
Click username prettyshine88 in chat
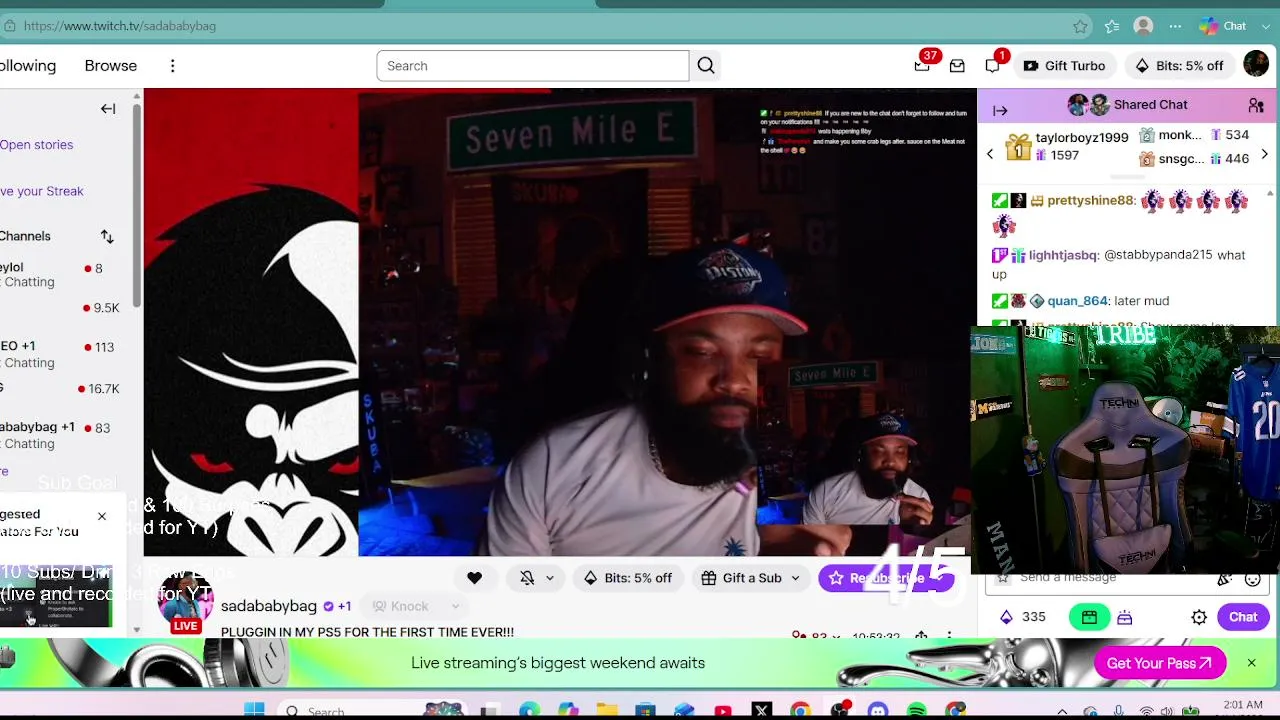1090,201
